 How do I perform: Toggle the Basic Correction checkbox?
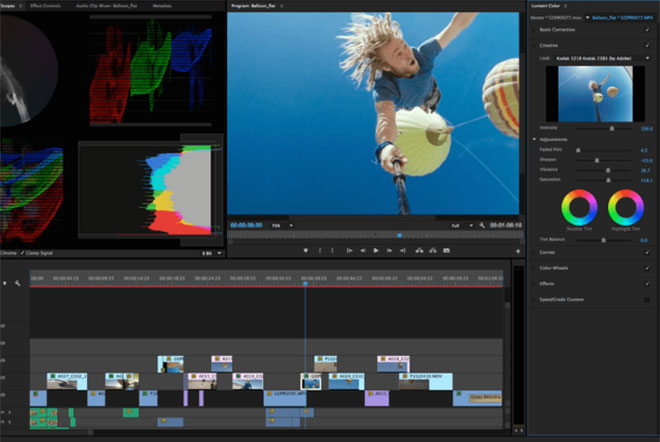[647, 29]
